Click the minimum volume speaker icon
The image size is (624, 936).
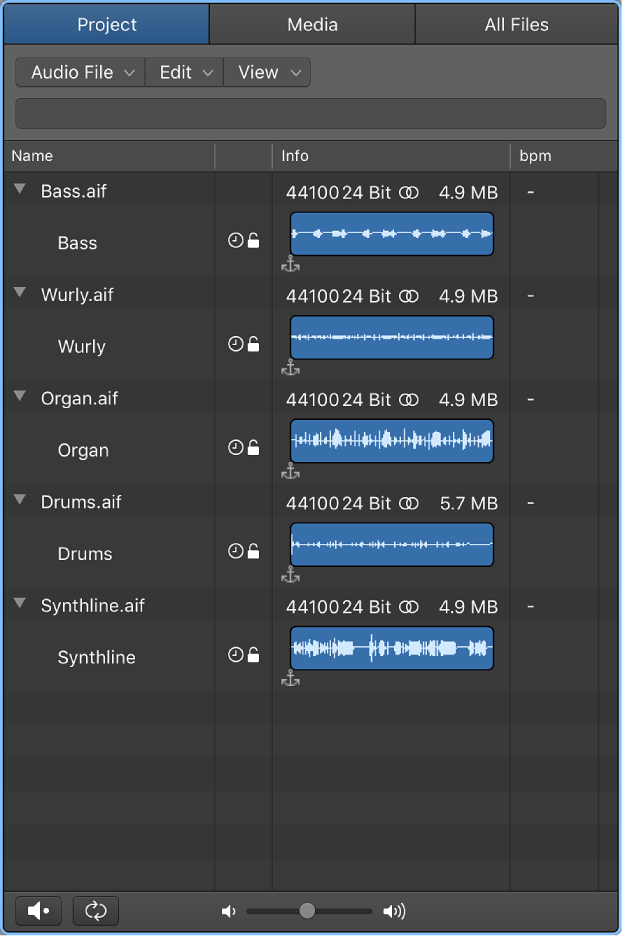pos(229,910)
